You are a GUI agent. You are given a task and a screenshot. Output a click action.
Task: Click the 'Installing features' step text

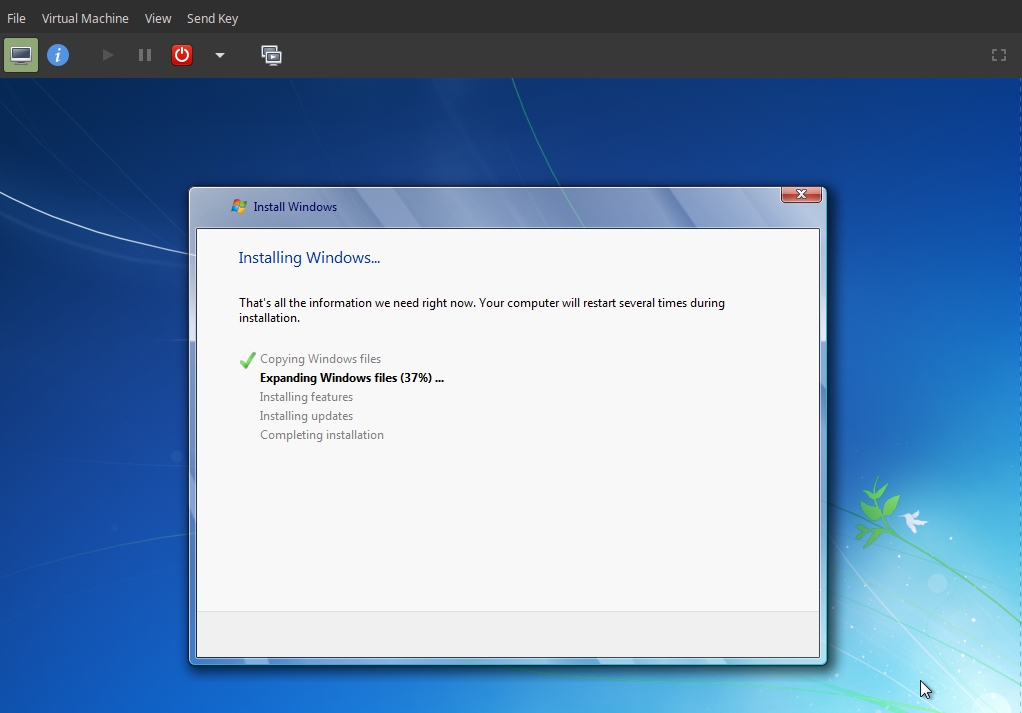tap(306, 397)
